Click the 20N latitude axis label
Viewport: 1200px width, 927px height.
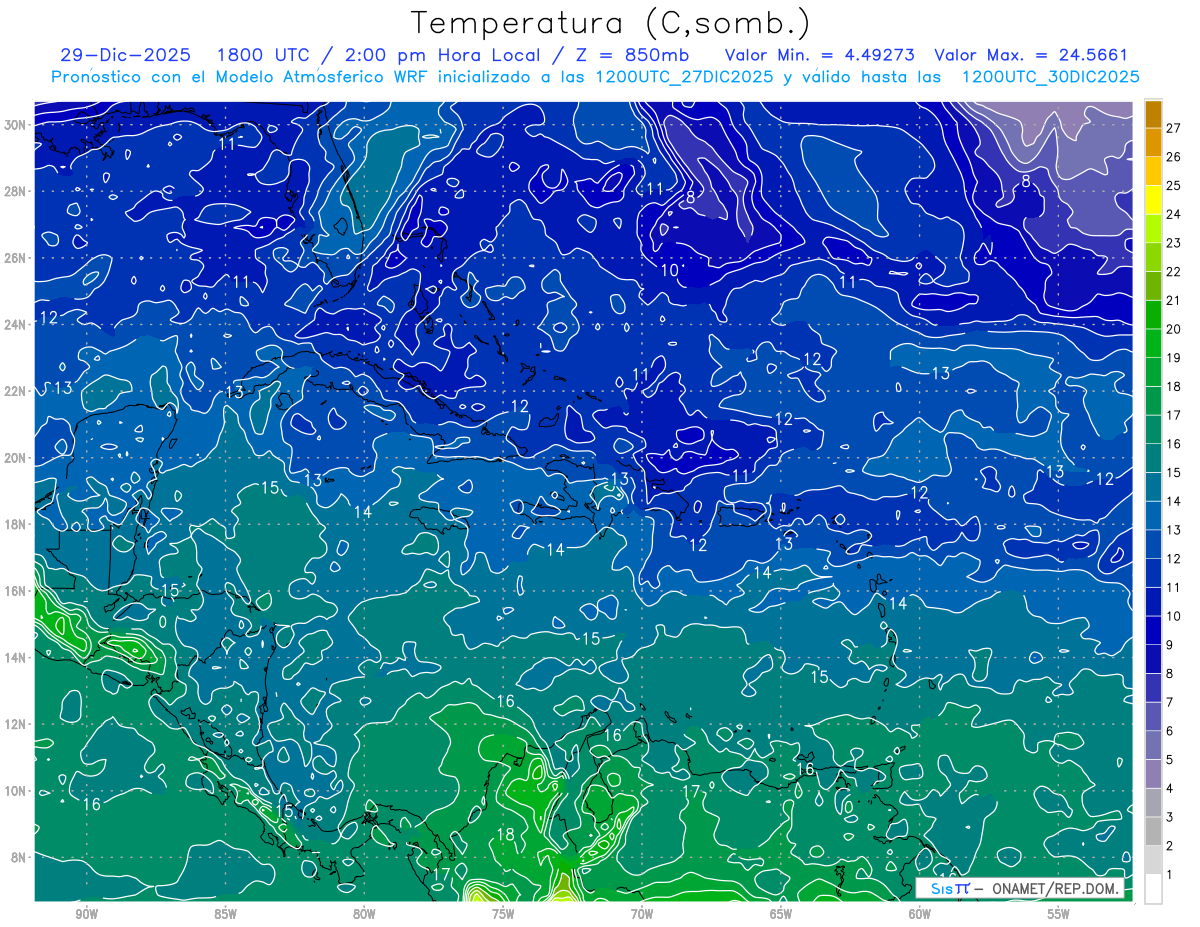17,458
